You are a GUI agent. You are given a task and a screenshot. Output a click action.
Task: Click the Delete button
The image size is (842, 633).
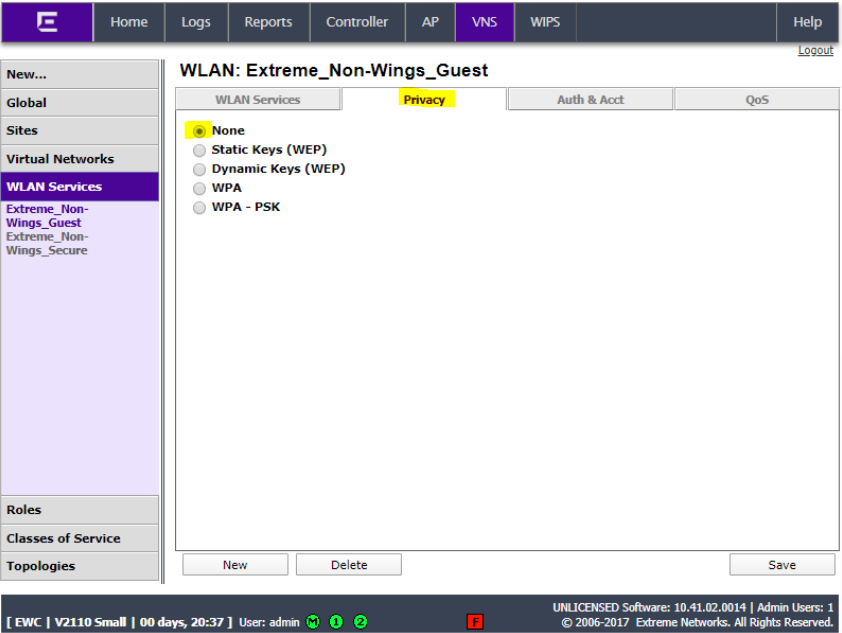[x=349, y=565]
